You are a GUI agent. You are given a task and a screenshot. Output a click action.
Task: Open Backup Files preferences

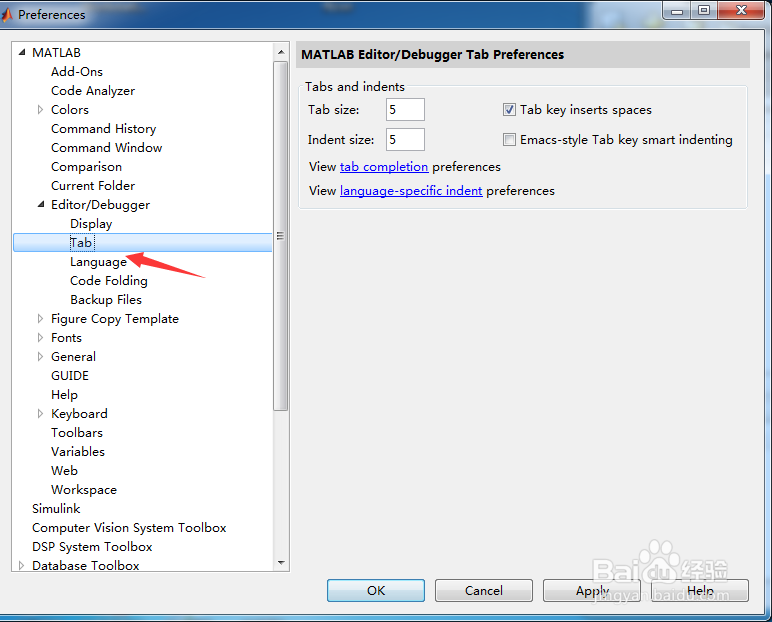tap(106, 299)
